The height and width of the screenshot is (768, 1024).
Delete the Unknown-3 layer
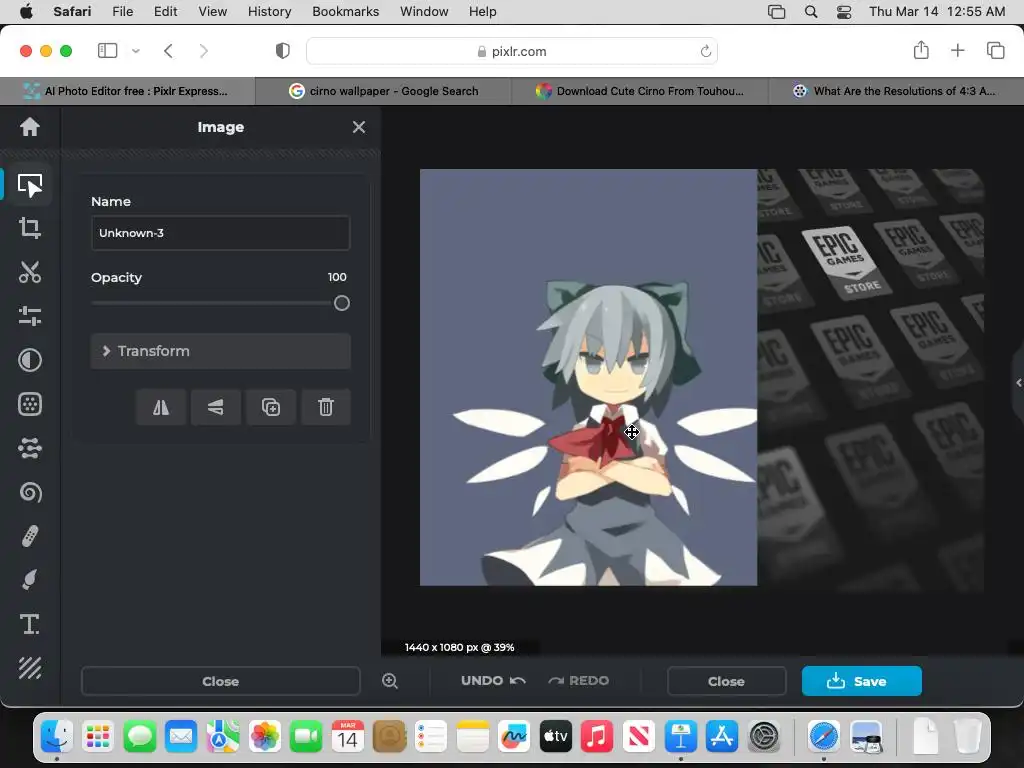coord(326,408)
